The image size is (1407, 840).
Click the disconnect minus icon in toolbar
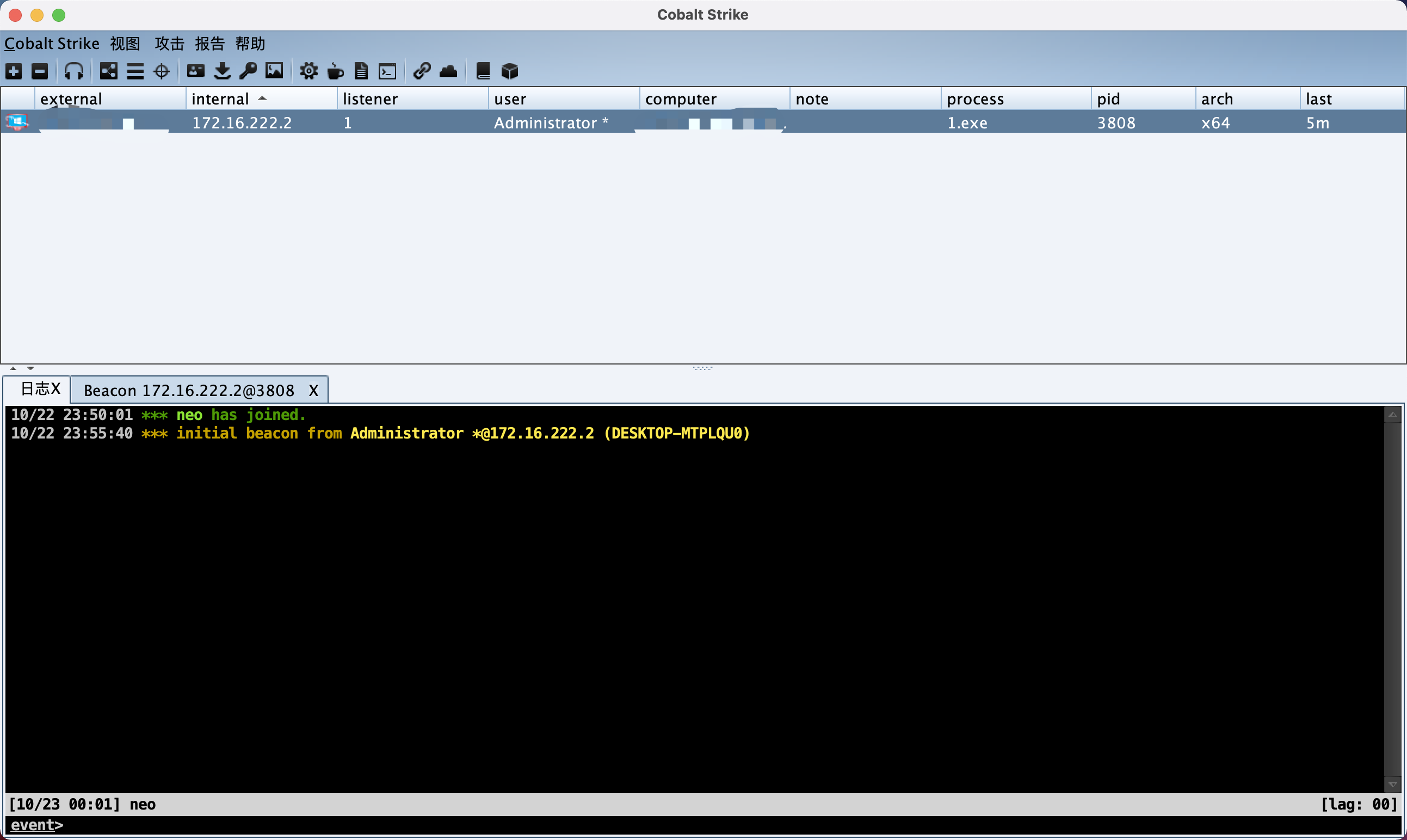(x=40, y=71)
